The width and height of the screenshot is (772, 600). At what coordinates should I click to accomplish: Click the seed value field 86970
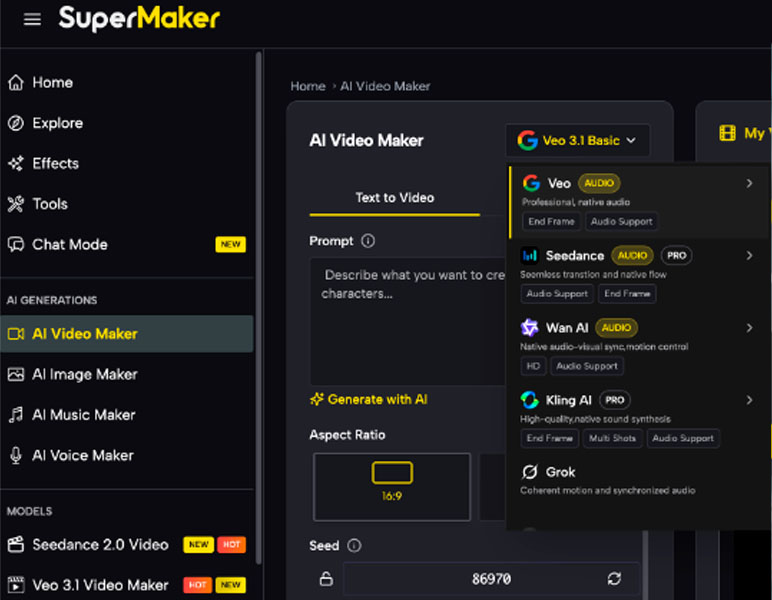[x=491, y=578]
